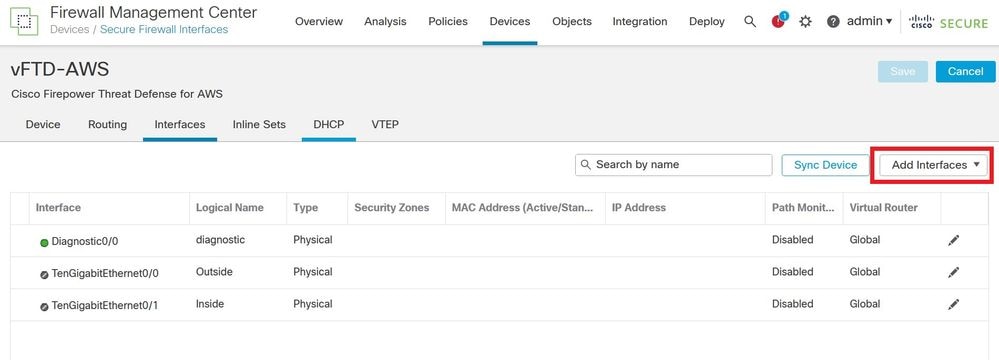Image resolution: width=999 pixels, height=360 pixels.
Task: Edit Diagnostic0/0 interface with pencil icon
Action: coord(953,240)
